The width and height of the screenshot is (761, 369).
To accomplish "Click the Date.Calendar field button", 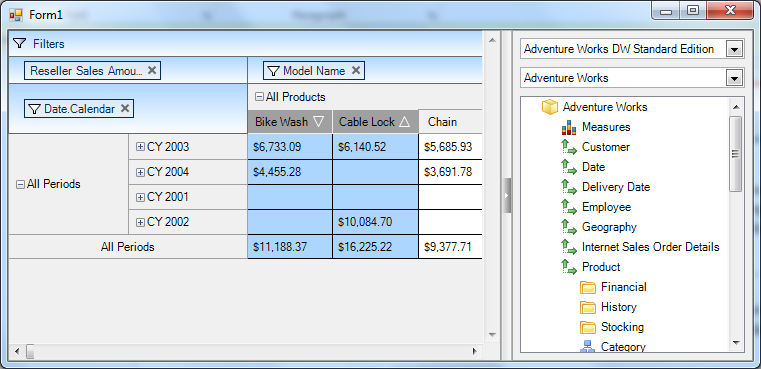I will pos(79,108).
